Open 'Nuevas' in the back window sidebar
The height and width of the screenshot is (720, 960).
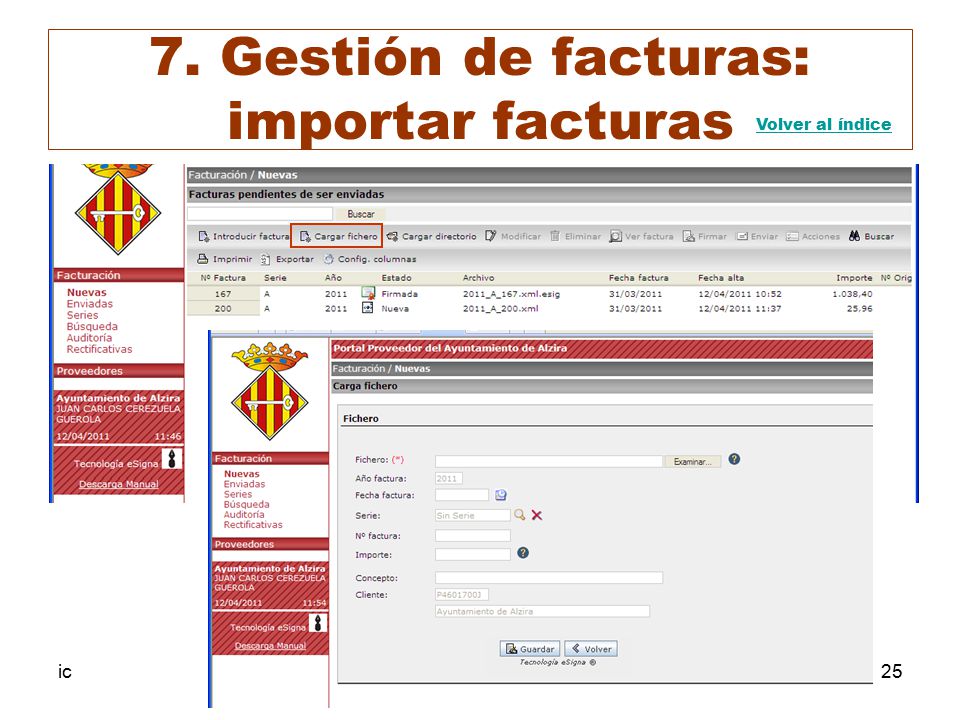86,293
